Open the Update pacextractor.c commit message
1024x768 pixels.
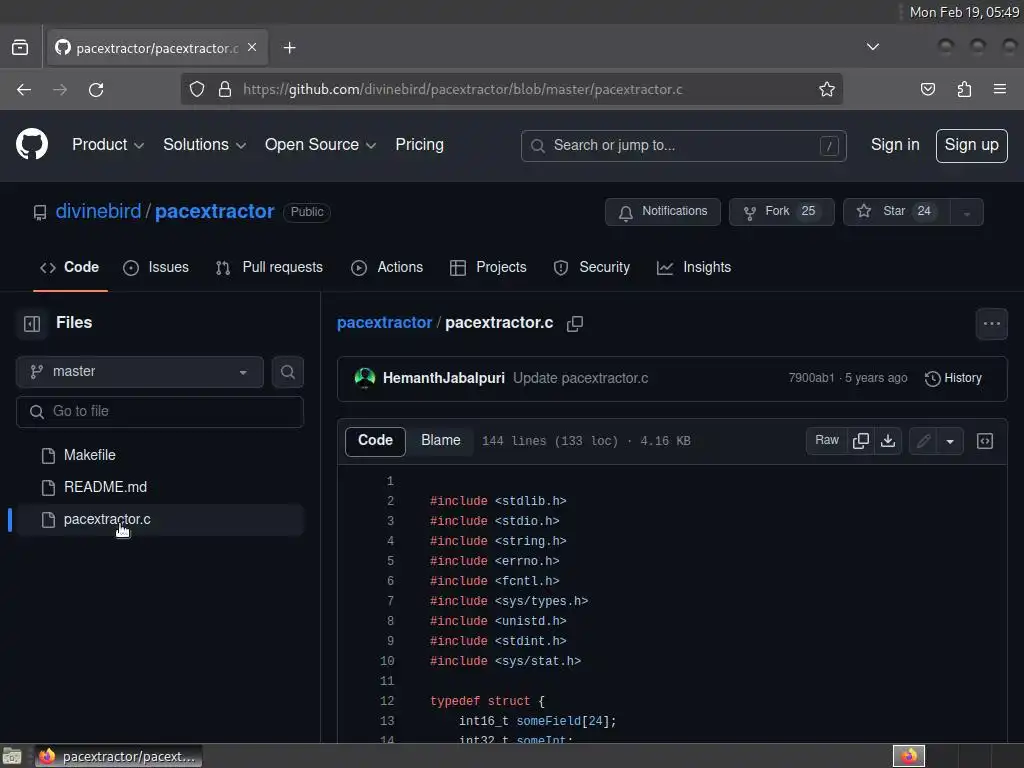pyautogui.click(x=581, y=378)
